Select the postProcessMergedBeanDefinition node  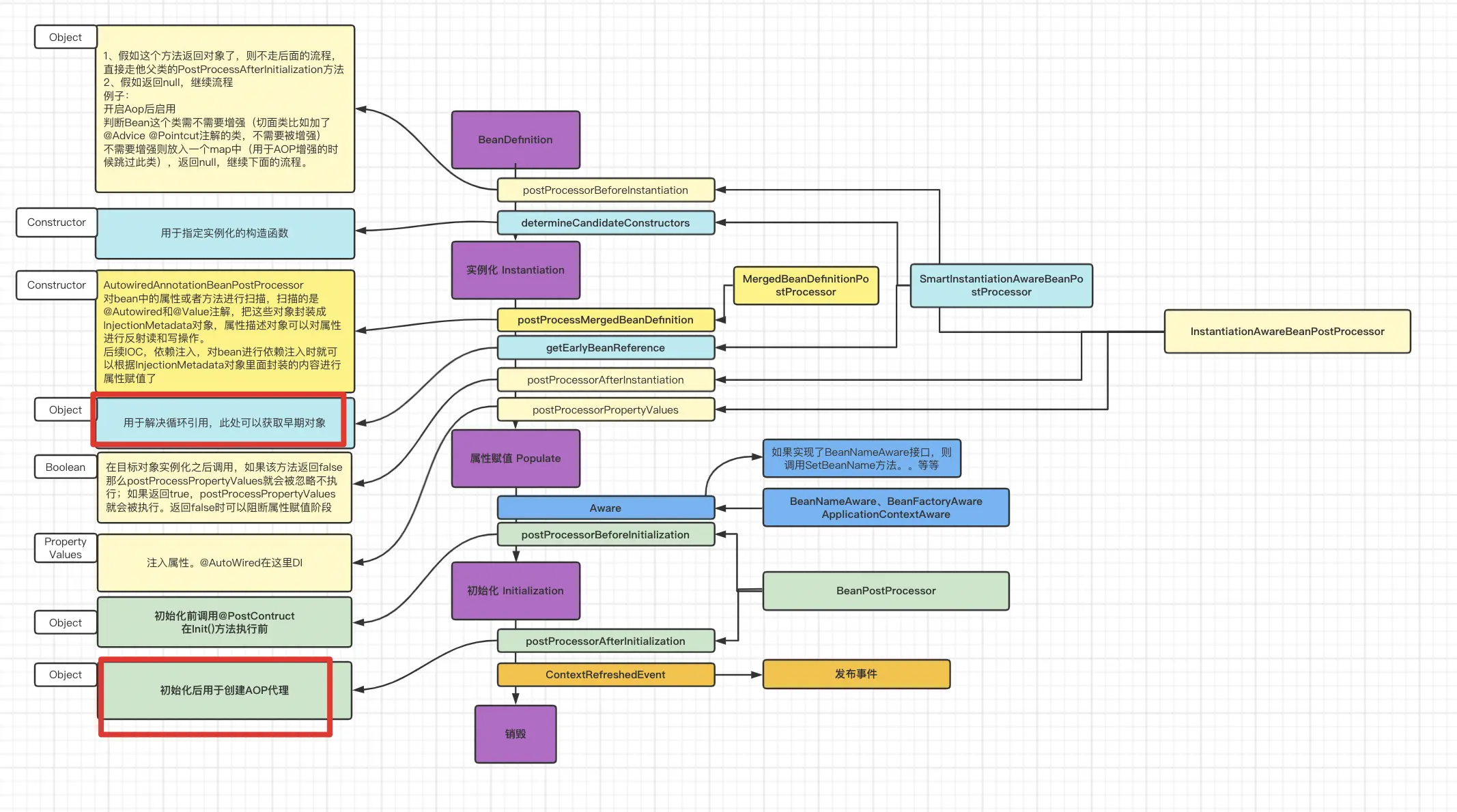[x=605, y=320]
